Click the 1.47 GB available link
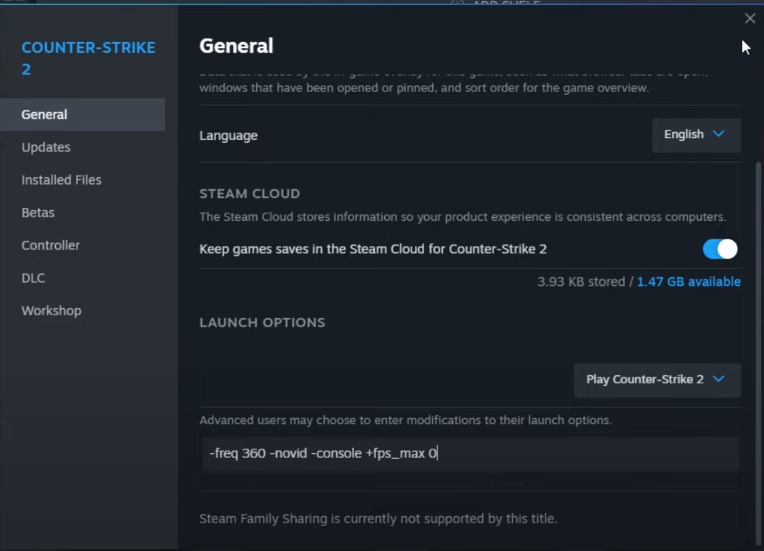 point(689,282)
